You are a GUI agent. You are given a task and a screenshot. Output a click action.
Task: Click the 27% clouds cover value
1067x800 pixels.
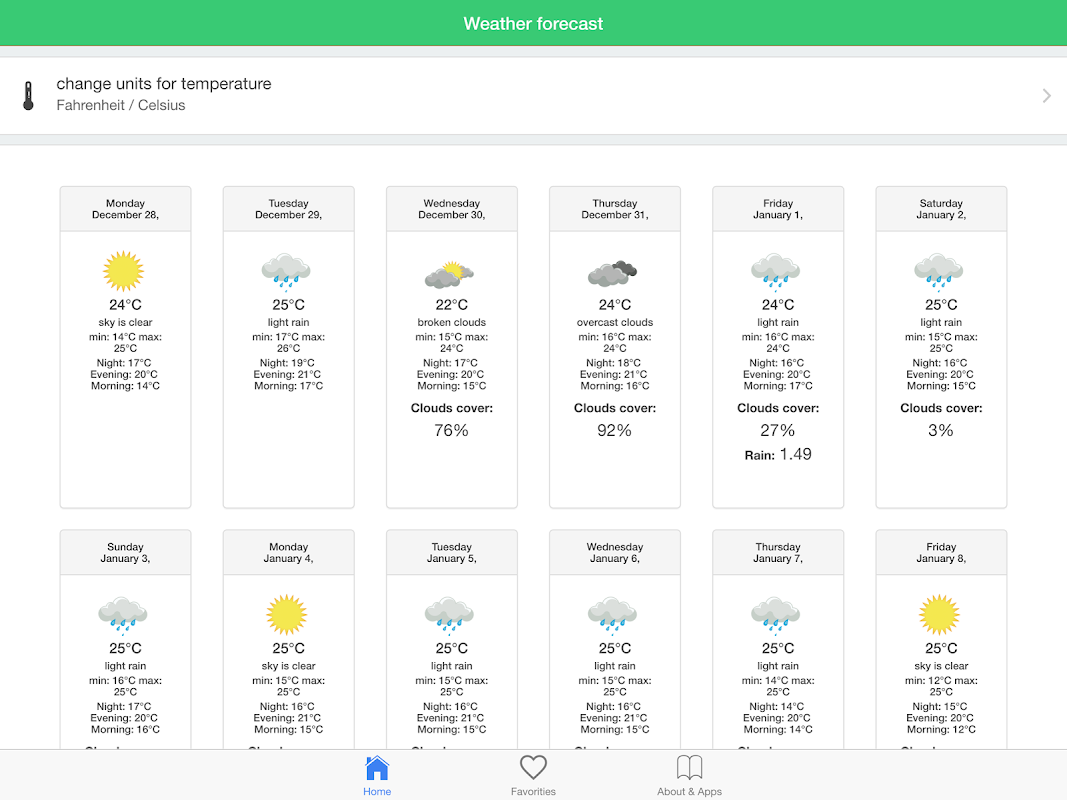pos(778,431)
